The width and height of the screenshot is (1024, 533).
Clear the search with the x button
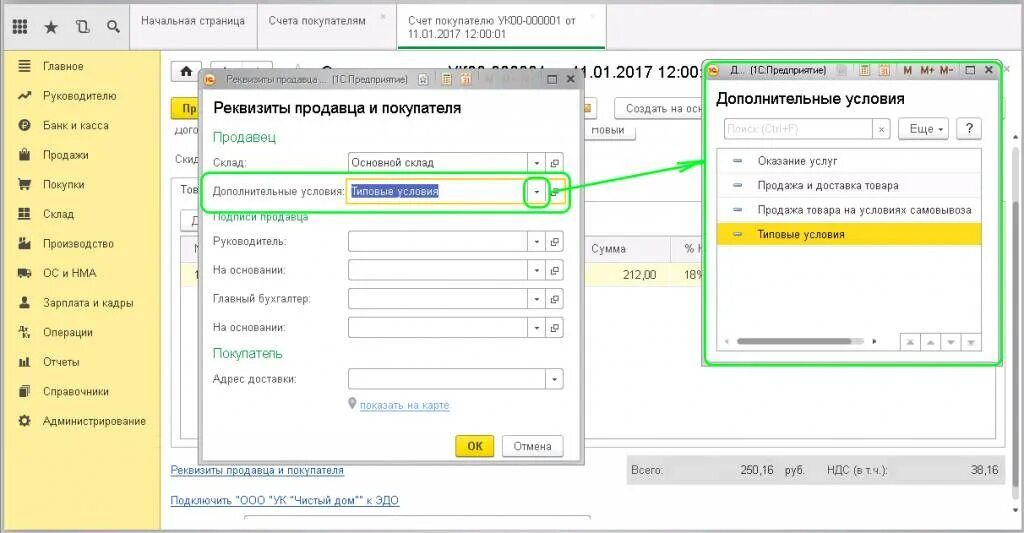coord(882,129)
